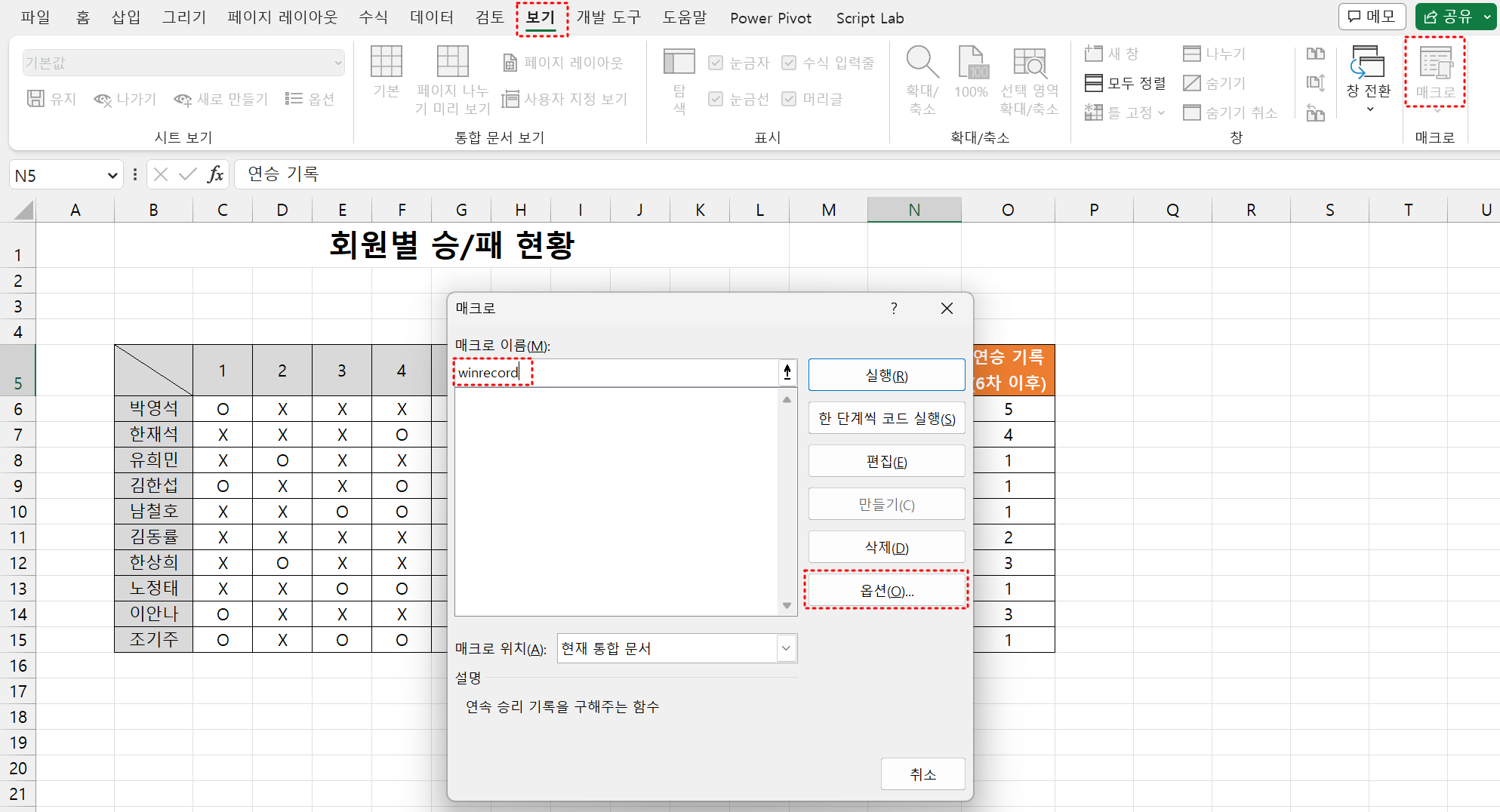Viewport: 1500px width, 812px height.
Task: Switch to the 삽입 ribbon tab
Action: 126,17
